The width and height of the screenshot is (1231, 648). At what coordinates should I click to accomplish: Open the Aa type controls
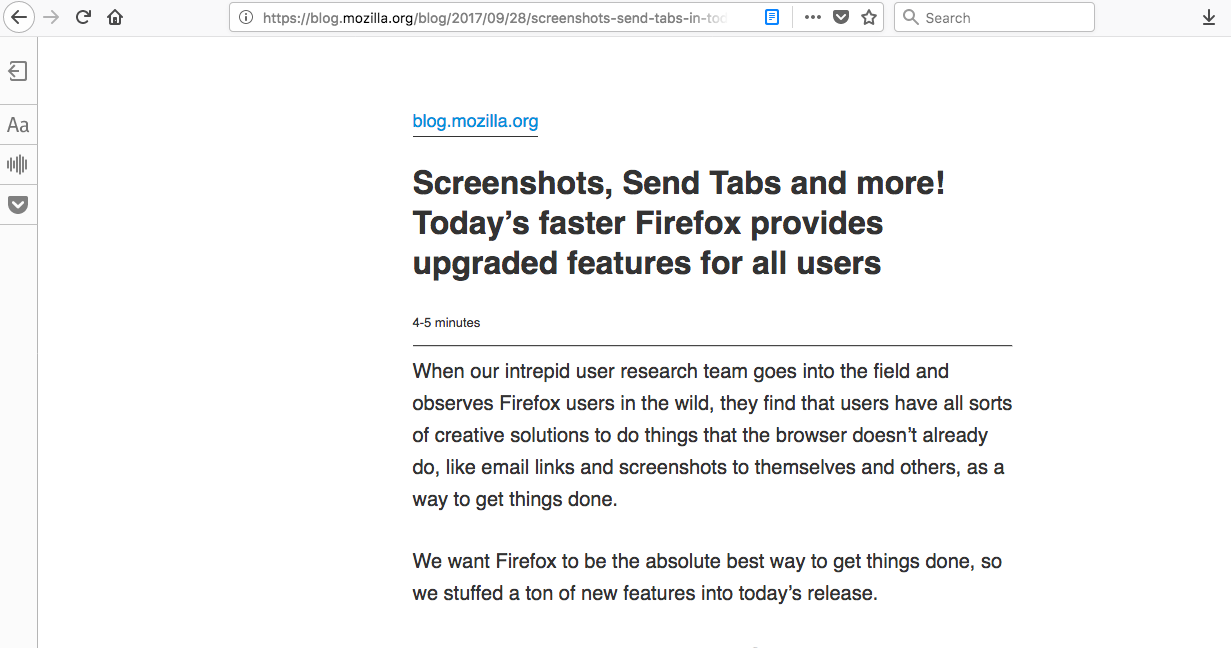(x=18, y=125)
